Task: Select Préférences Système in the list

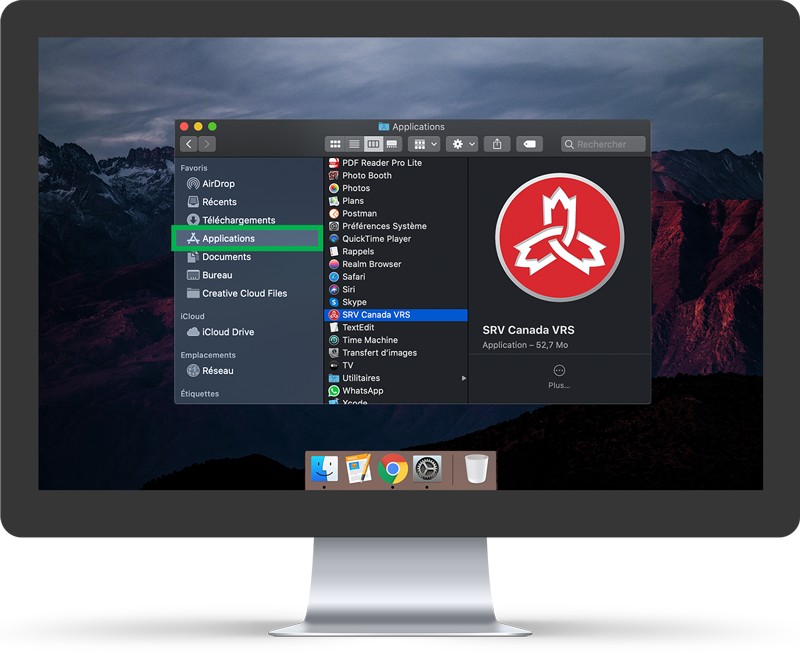Action: pyautogui.click(x=396, y=226)
